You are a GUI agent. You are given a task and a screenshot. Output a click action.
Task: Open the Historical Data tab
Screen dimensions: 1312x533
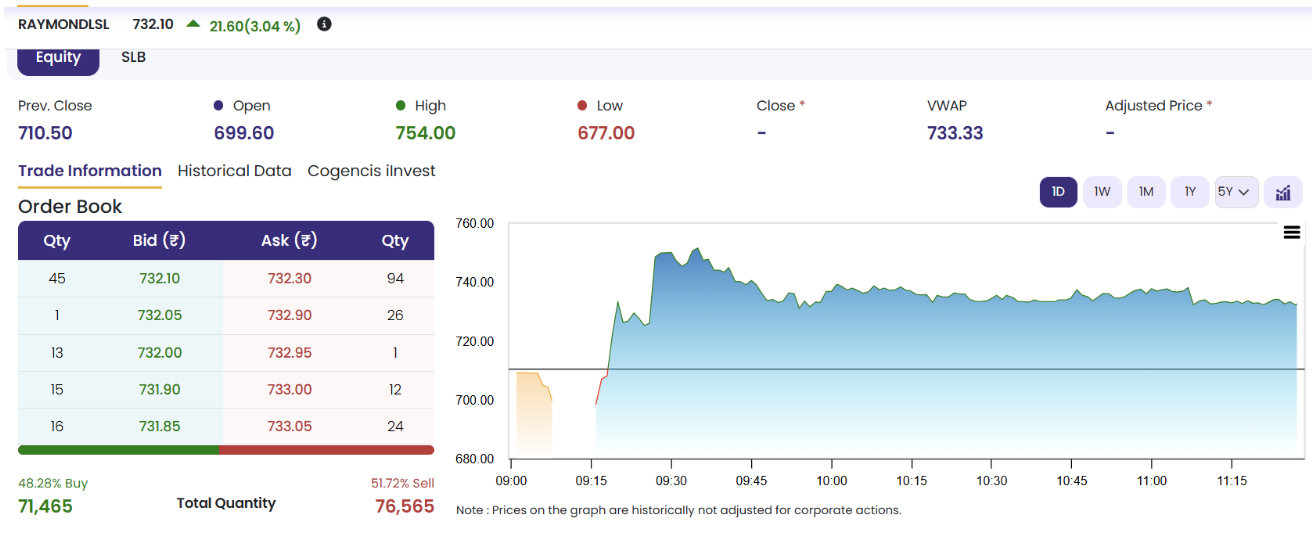coord(234,171)
